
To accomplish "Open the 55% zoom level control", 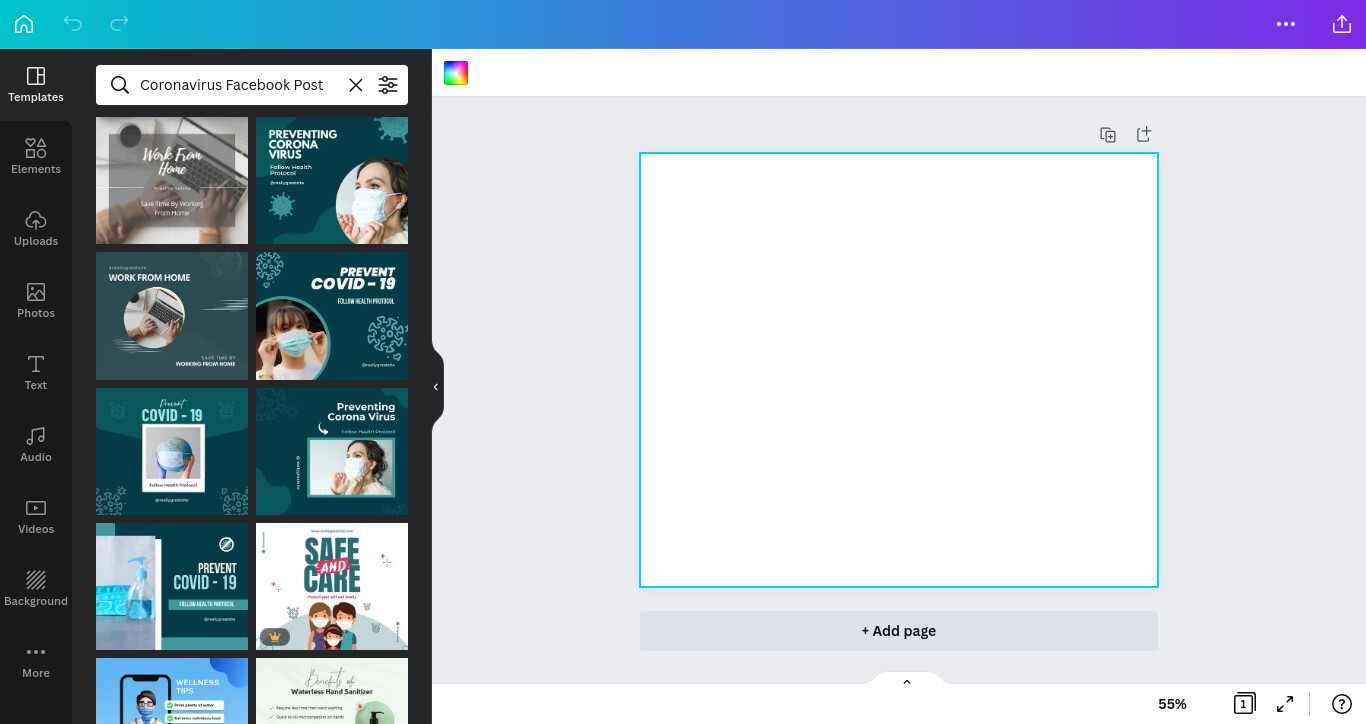I will [x=1172, y=704].
